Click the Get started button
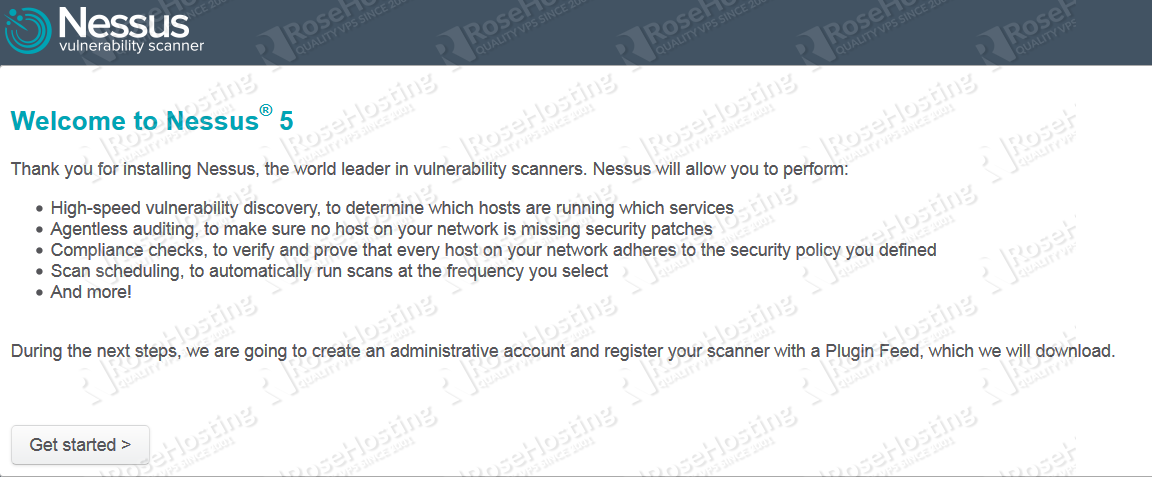Viewport: 1152px width, 477px height. (80, 445)
